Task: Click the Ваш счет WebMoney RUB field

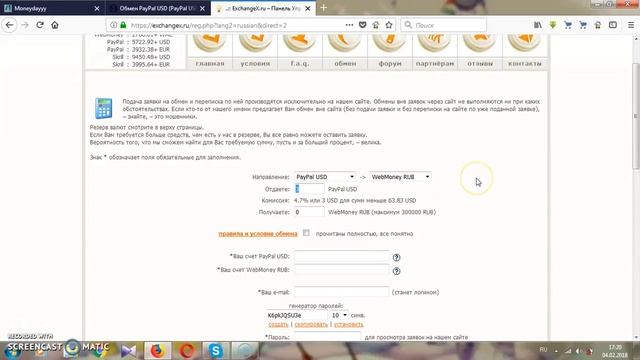Action: tap(342, 270)
